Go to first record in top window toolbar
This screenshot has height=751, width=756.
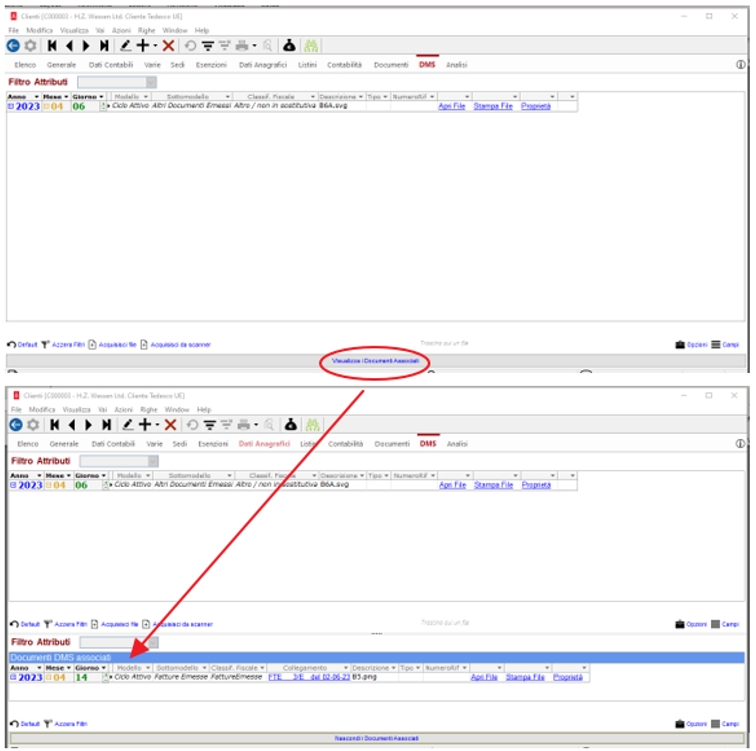[52, 46]
